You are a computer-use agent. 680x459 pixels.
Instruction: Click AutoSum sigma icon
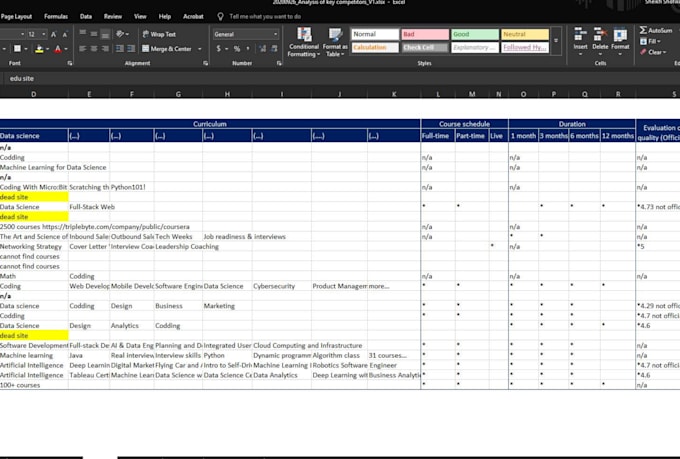tap(643, 30)
